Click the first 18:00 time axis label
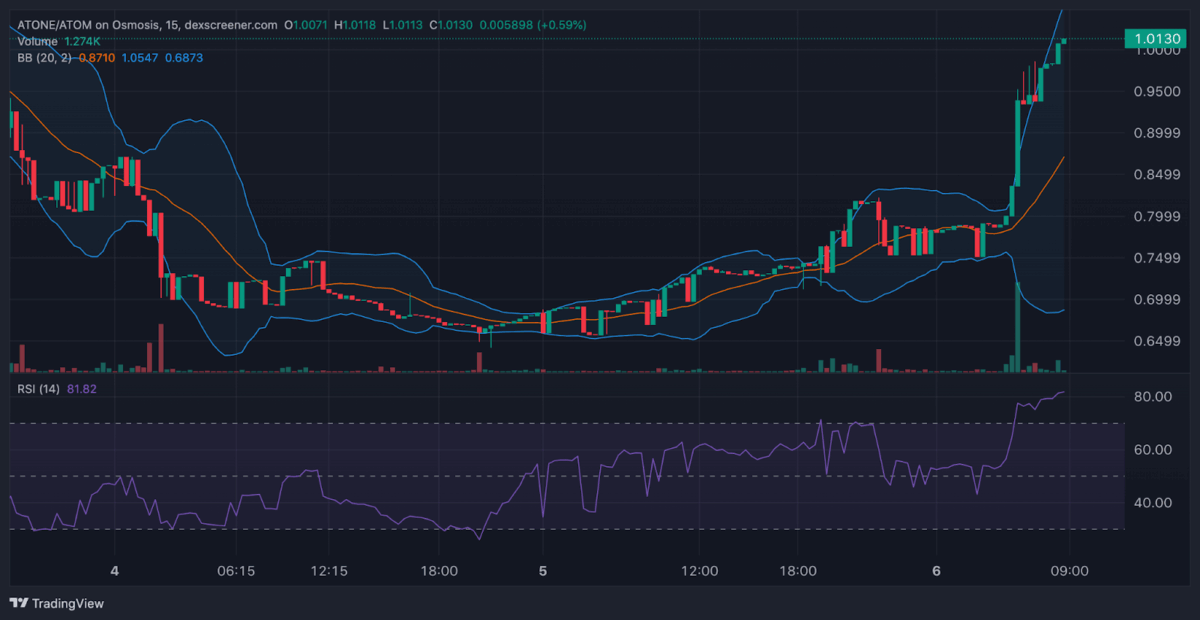The image size is (1200, 620). 439,571
